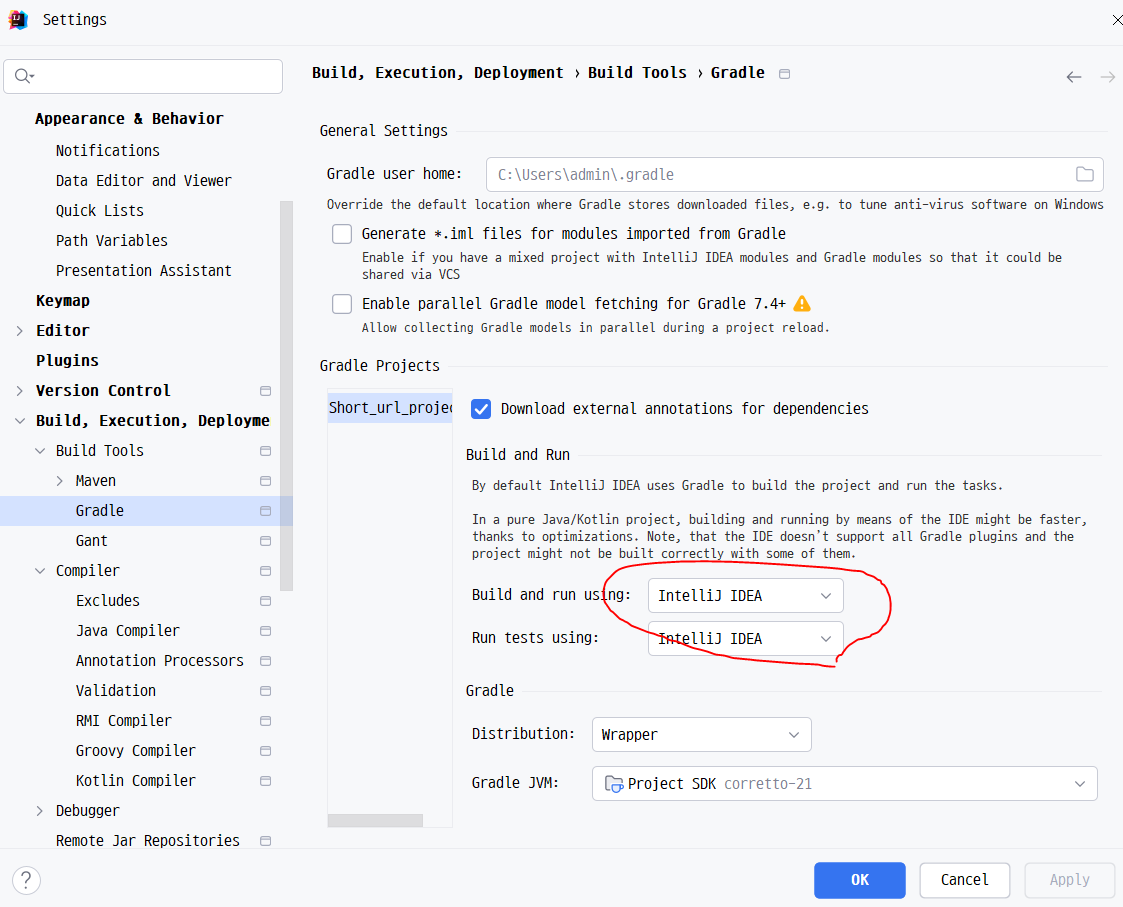1123x907 pixels.
Task: Click the back navigation arrow
Action: pos(1073,77)
